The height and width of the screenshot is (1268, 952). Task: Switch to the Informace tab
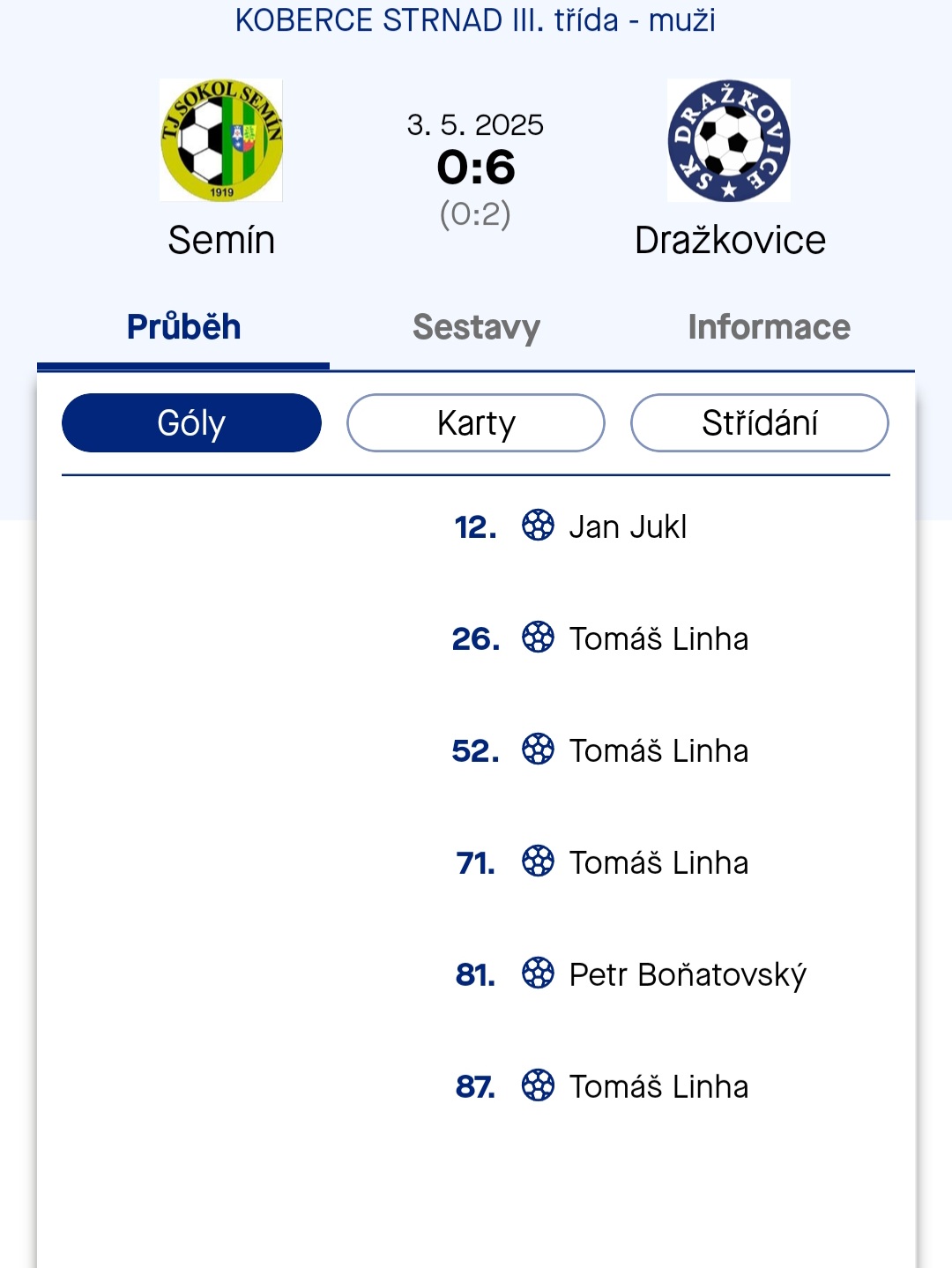[x=769, y=327]
